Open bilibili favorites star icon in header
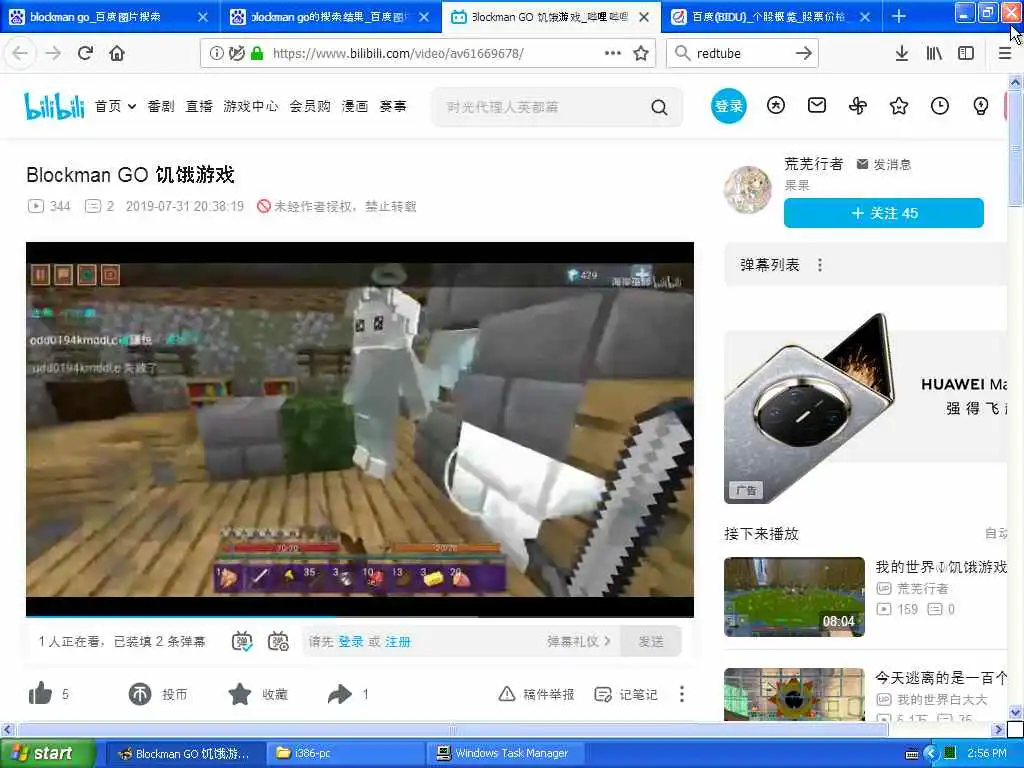Image resolution: width=1024 pixels, height=768 pixels. click(899, 105)
